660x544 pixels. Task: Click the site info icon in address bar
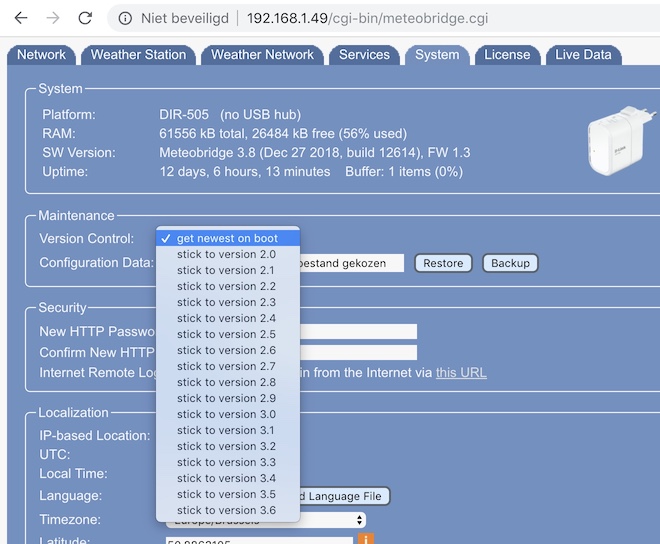point(125,18)
